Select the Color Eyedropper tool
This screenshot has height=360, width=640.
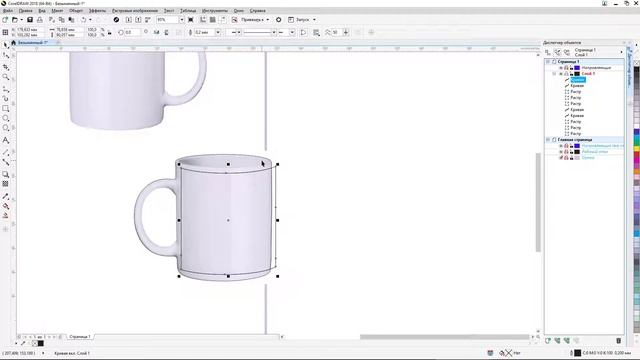click(x=6, y=196)
